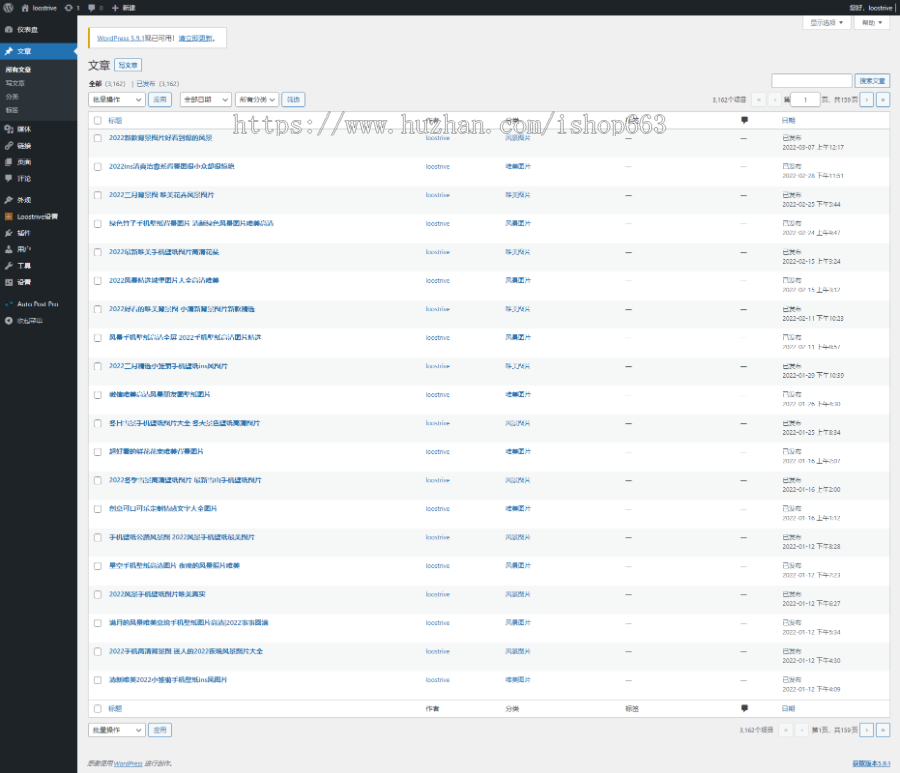
Task: Collapse the sidebar with 收起菜单 icon
Action: (x=9, y=321)
